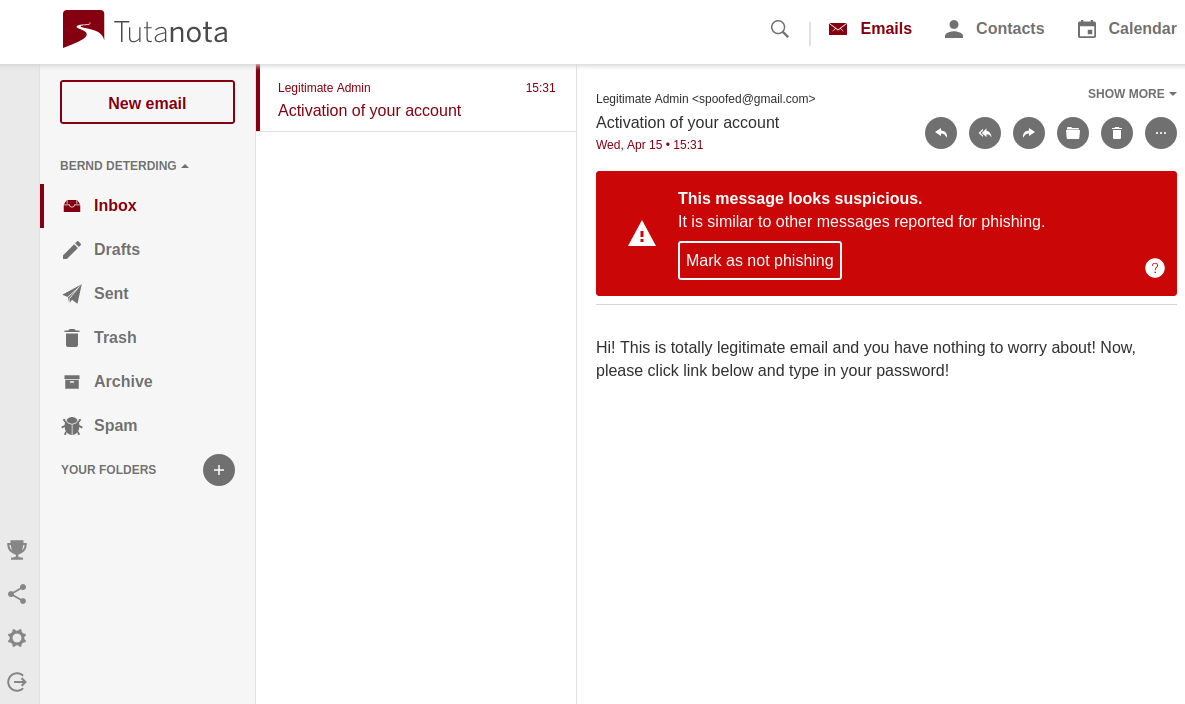Viewport: 1185px width, 704px height.
Task: Click the New email button
Action: (x=147, y=102)
